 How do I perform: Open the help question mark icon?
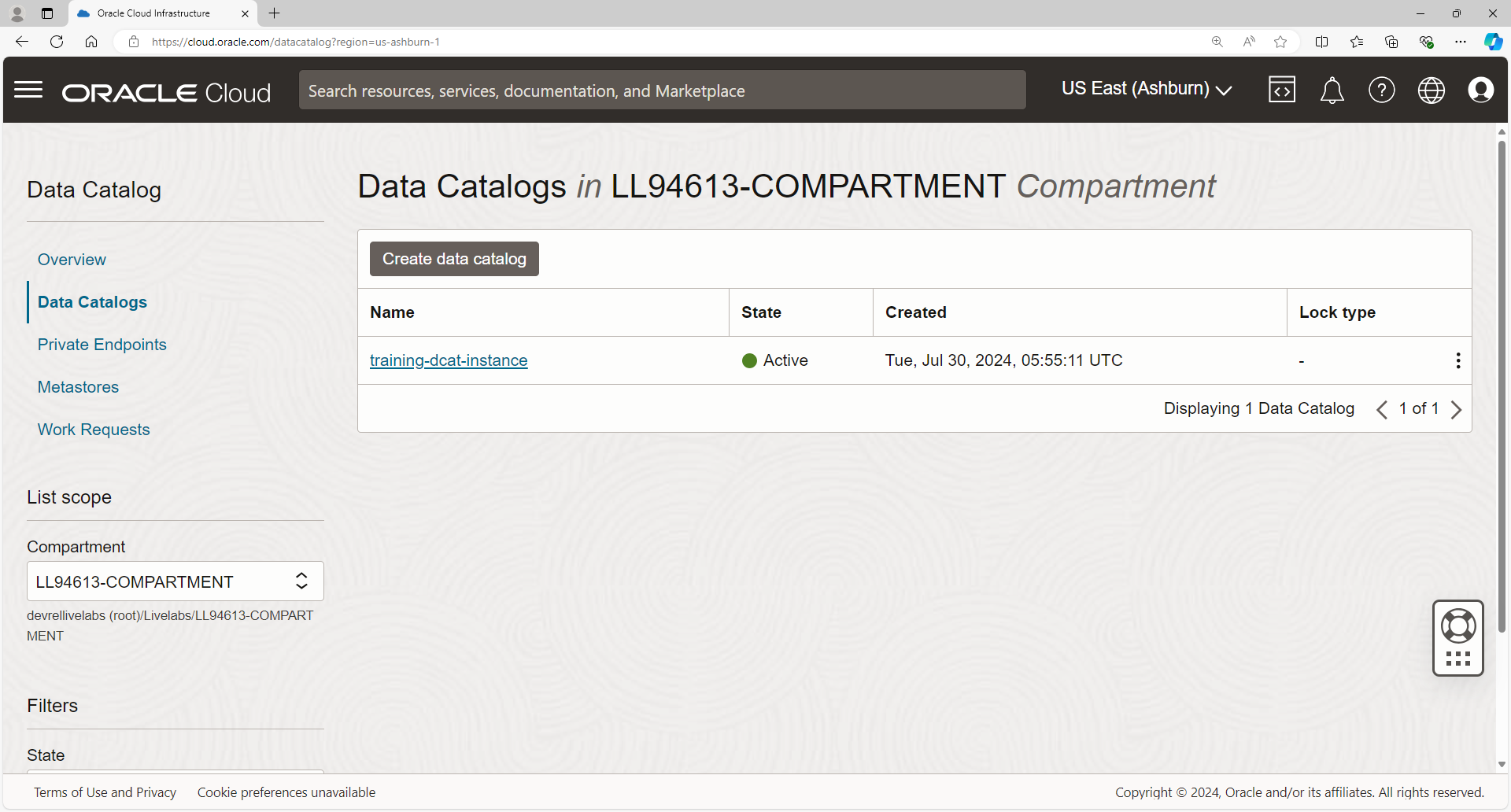coord(1382,90)
